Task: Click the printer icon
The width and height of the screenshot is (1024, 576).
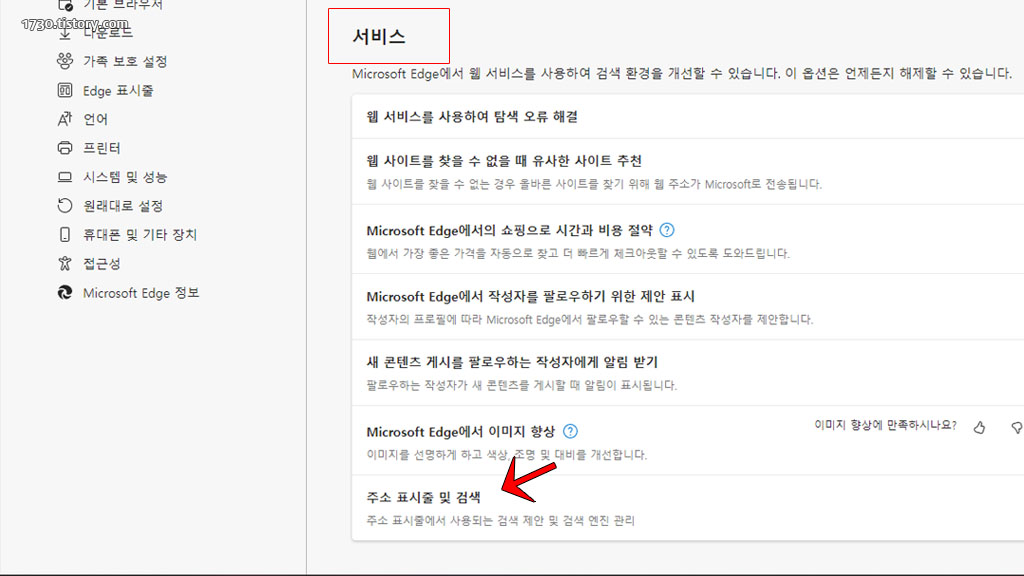Action: click(65, 148)
